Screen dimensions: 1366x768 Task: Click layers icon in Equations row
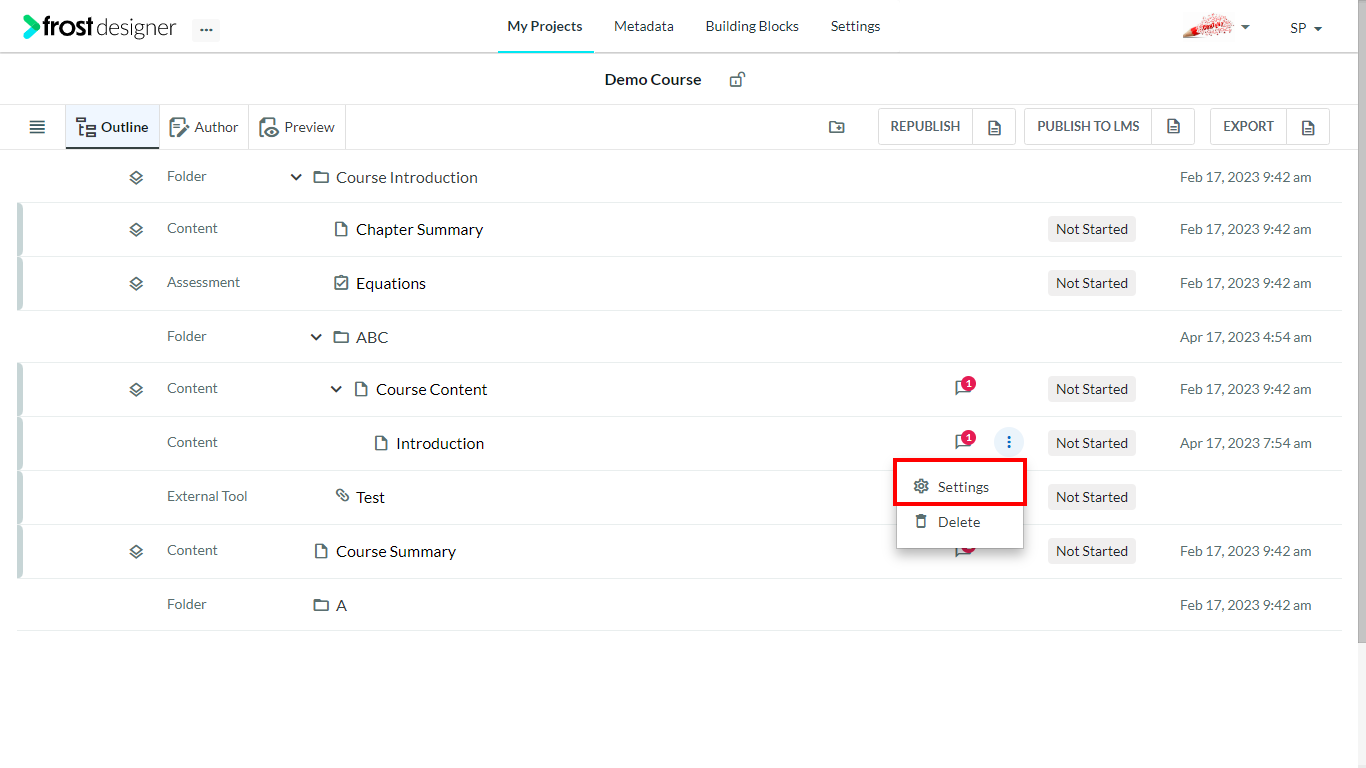click(136, 284)
